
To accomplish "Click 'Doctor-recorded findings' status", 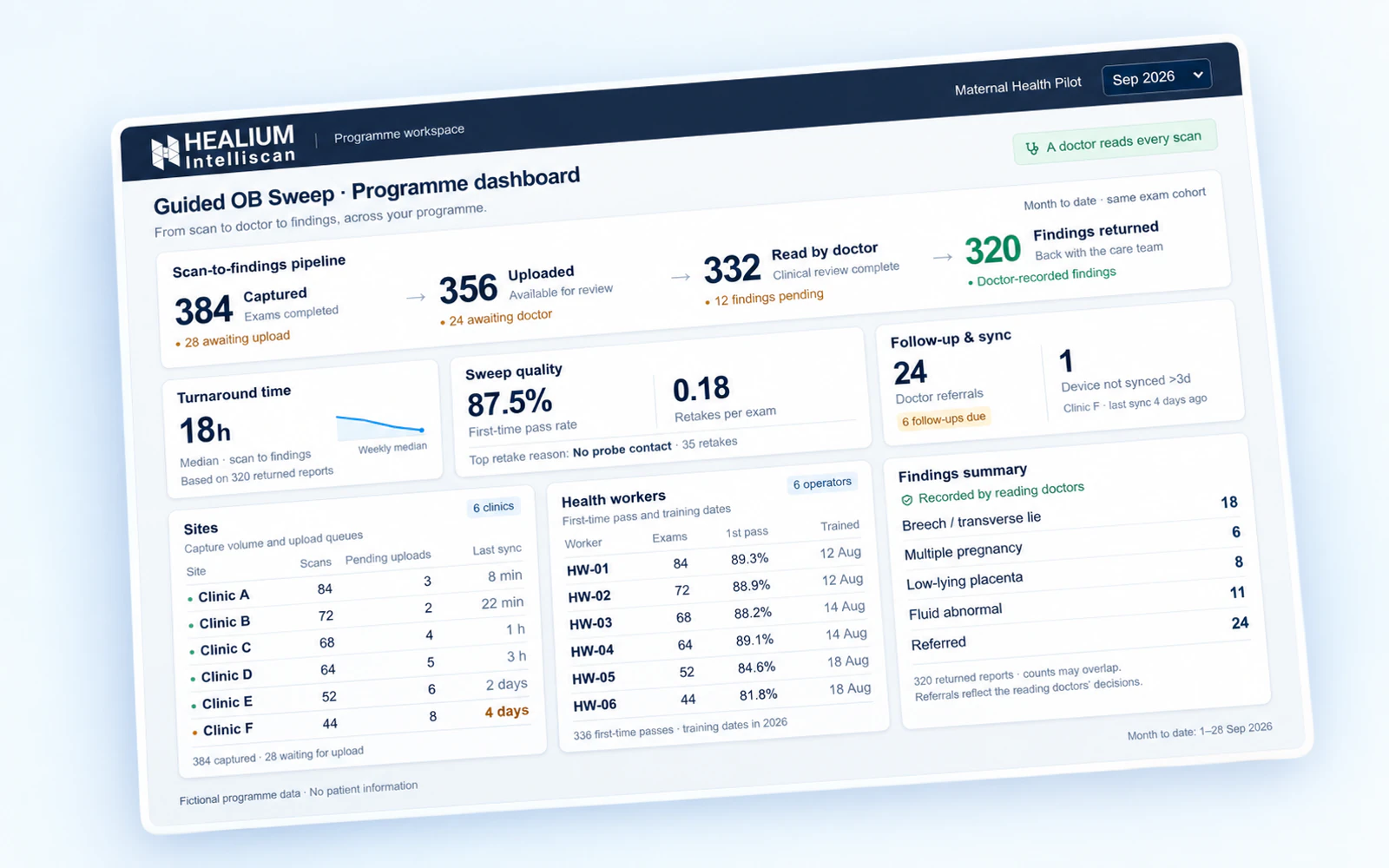I will pos(1042,276).
